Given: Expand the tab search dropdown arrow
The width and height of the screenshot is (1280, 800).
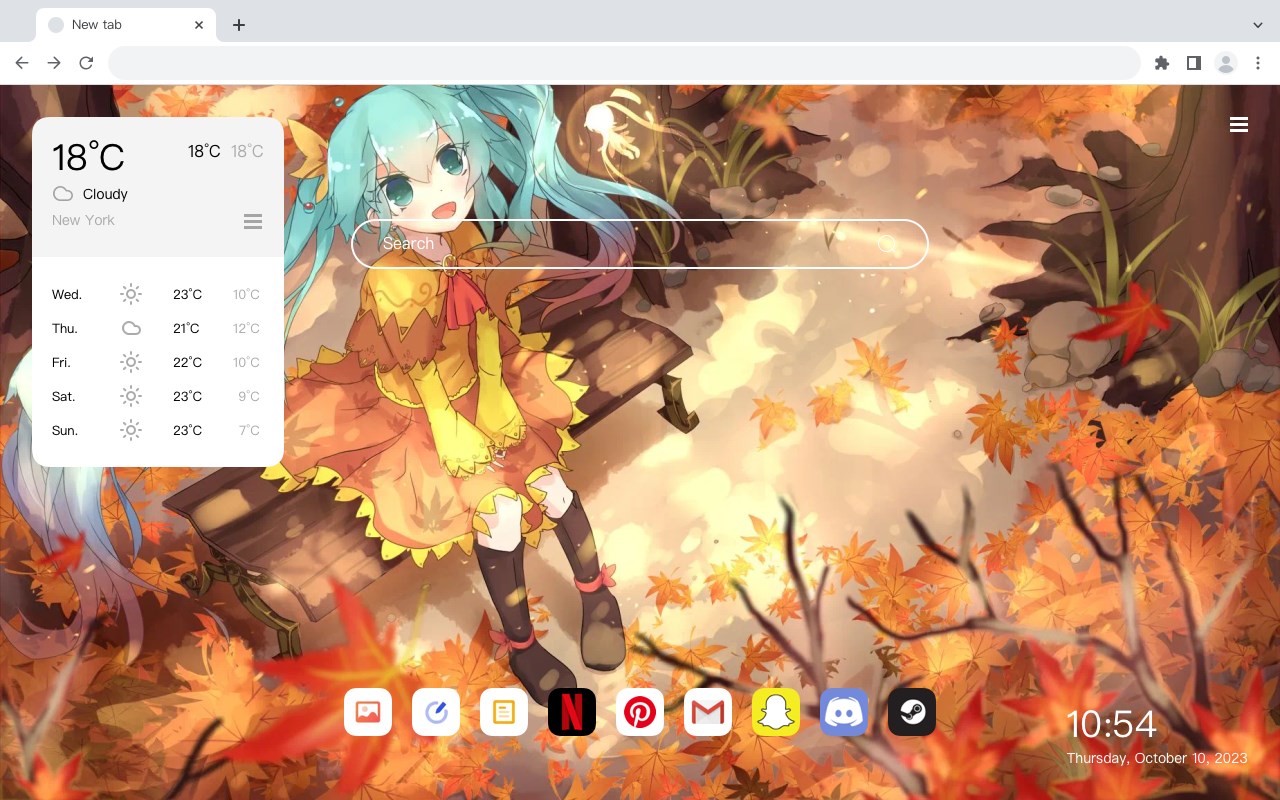Looking at the screenshot, I should tap(1258, 25).
